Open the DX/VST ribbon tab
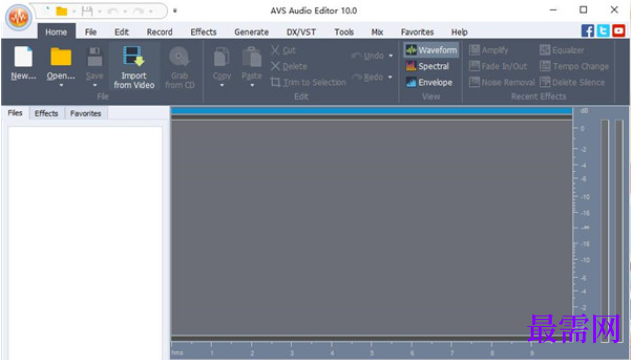The width and height of the screenshot is (639, 360). point(301,32)
